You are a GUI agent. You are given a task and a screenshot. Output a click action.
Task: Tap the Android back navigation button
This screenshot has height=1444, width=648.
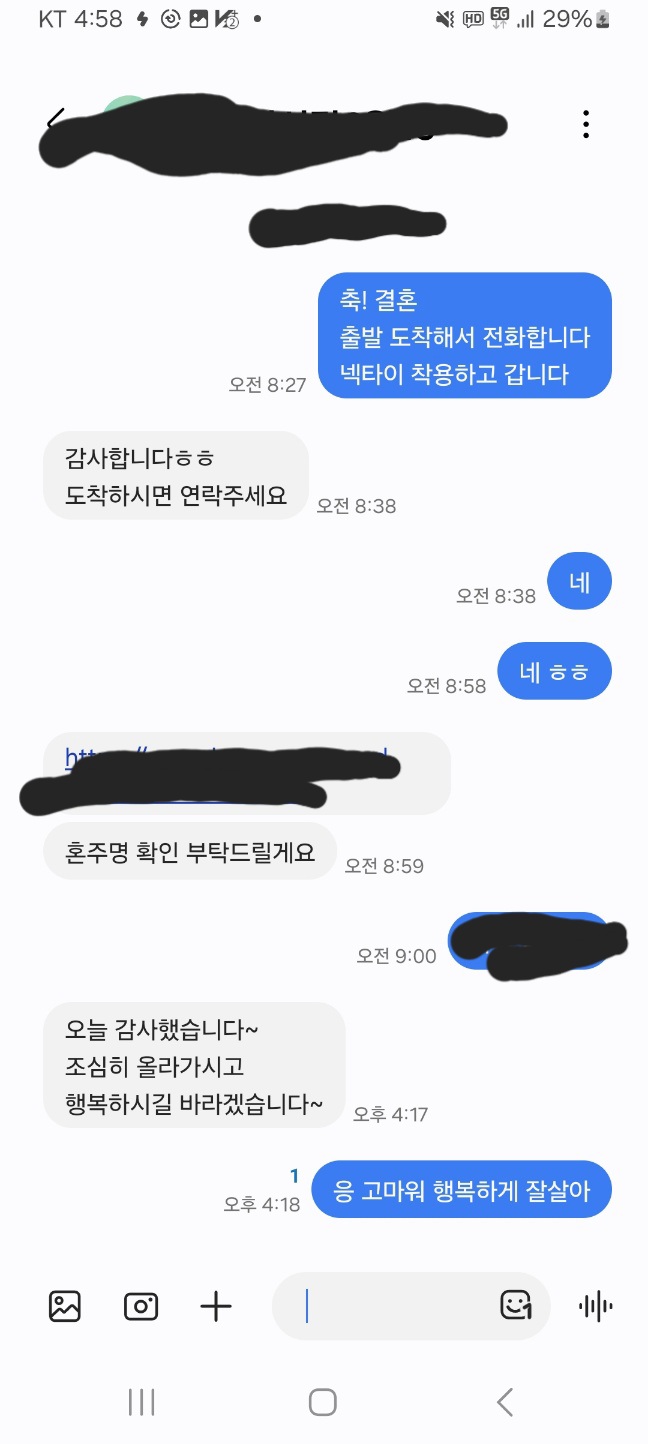coord(505,1402)
